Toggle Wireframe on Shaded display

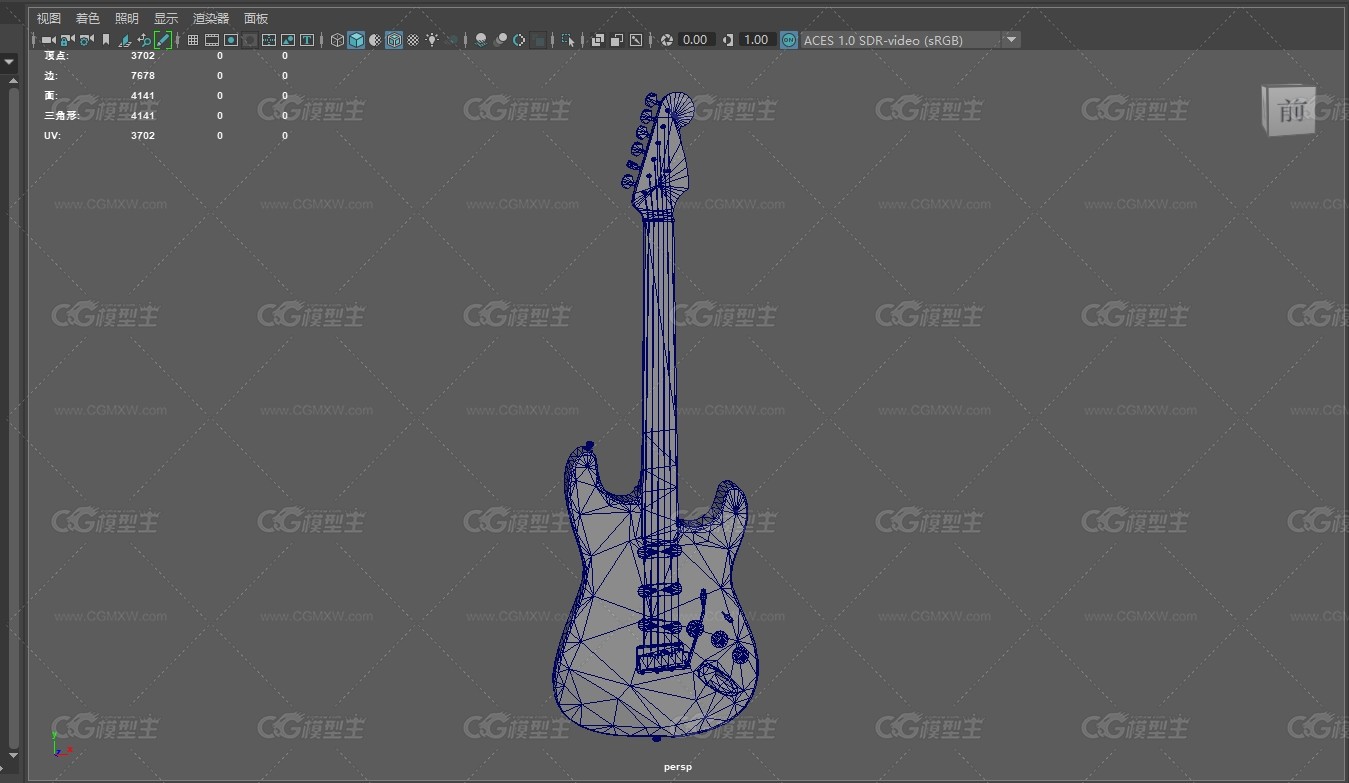[x=394, y=40]
